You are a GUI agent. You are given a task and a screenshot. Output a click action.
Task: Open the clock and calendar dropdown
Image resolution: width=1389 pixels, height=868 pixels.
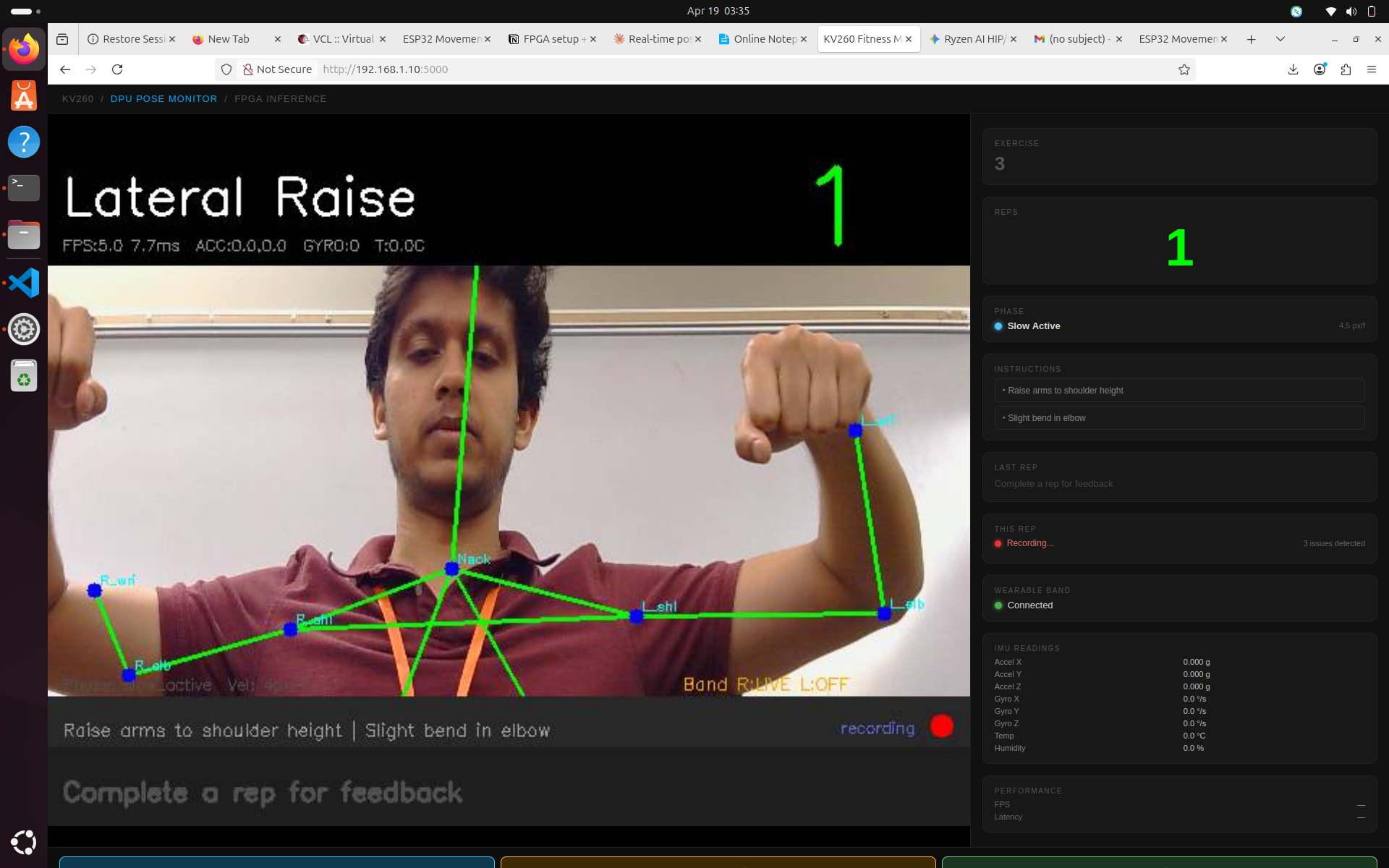pyautogui.click(x=718, y=11)
